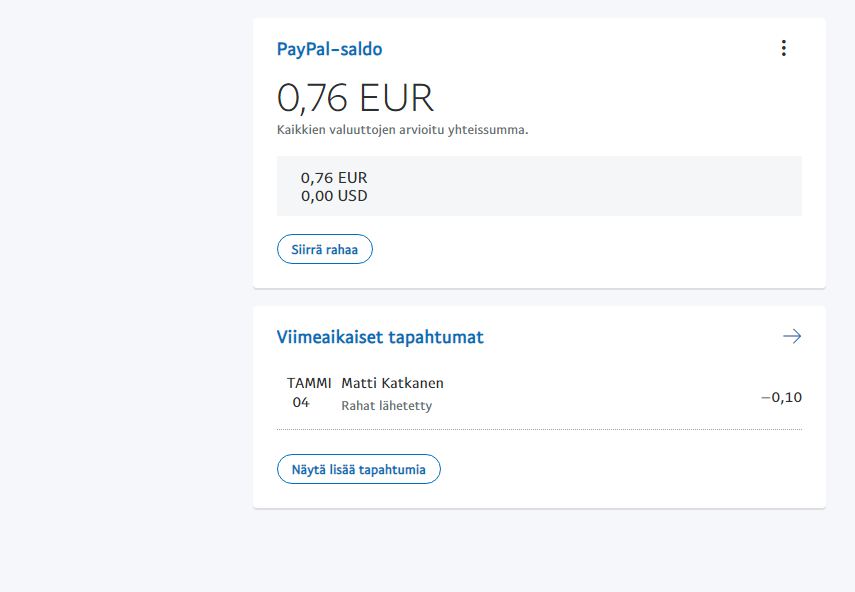Viewport: 855px width, 592px height.
Task: Click the TAMMI month label
Action: (x=309, y=383)
